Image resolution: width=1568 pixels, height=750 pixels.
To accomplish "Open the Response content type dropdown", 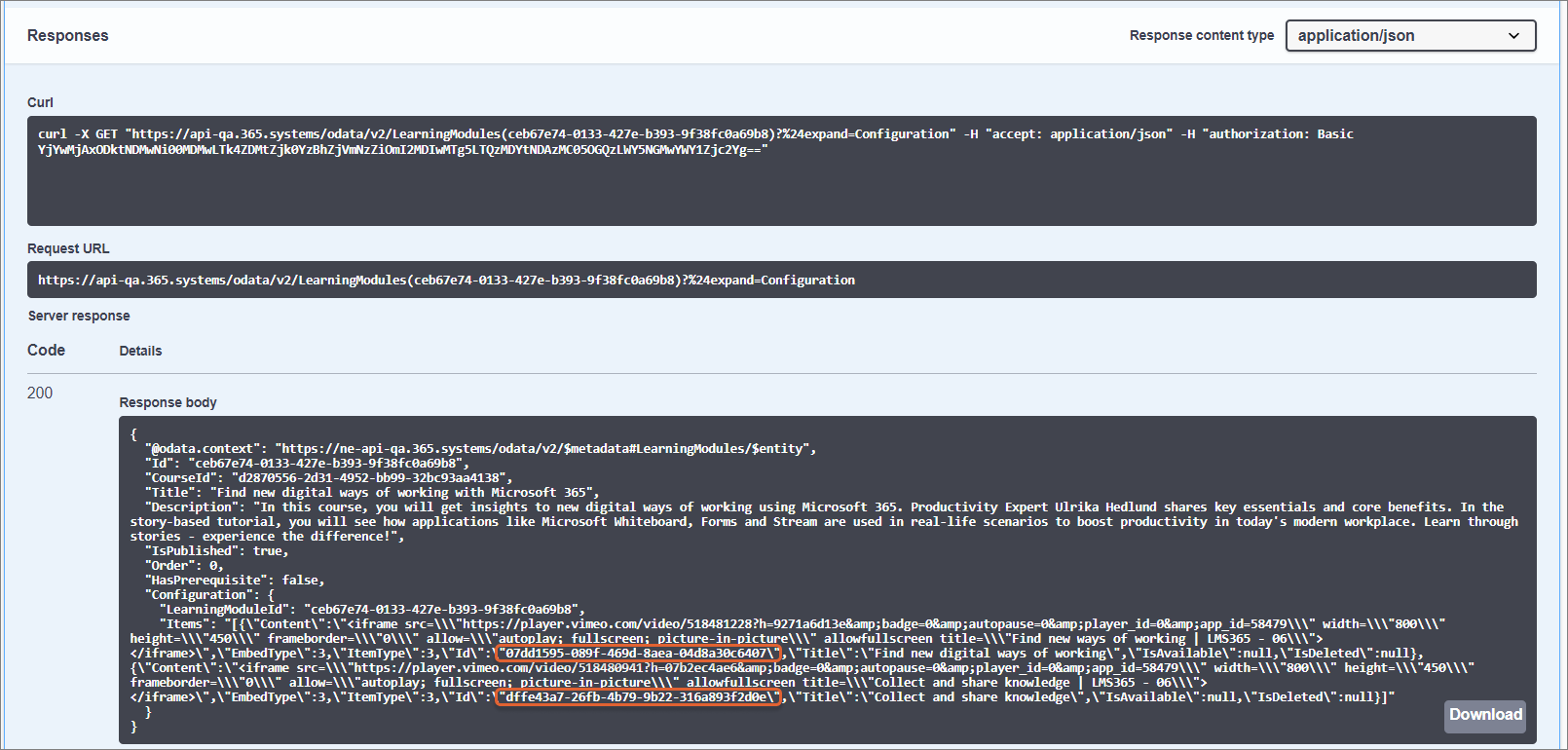I will [x=1409, y=36].
